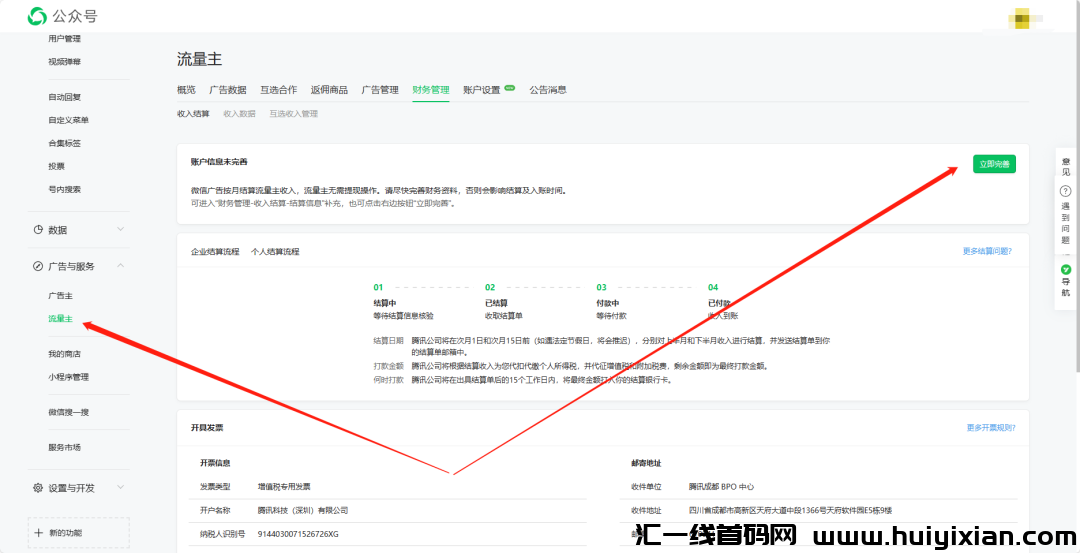Switch to 收入数据 sub-tab
This screenshot has width=1080, height=553.
239,114
